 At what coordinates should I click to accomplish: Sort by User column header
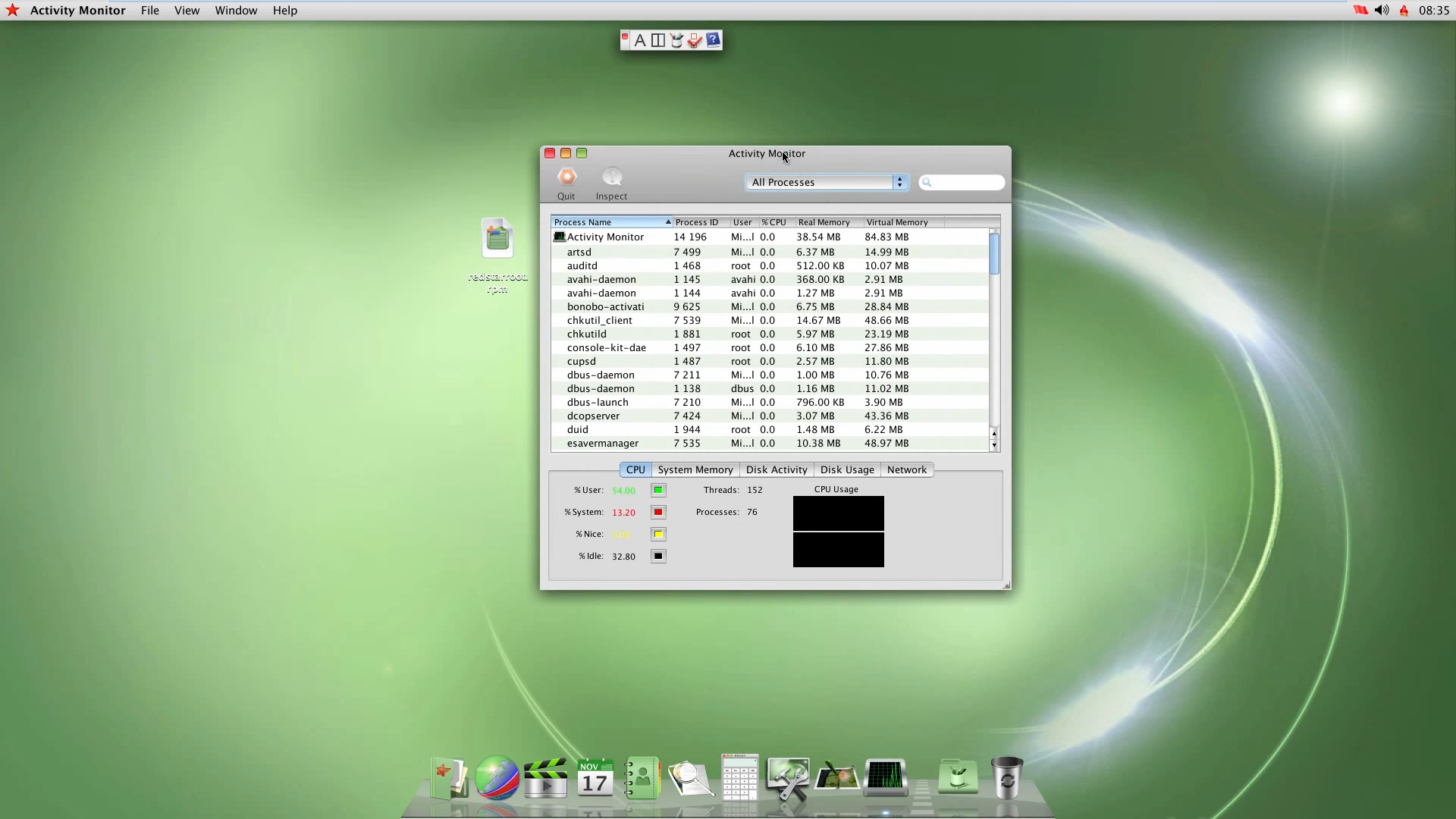(x=744, y=222)
